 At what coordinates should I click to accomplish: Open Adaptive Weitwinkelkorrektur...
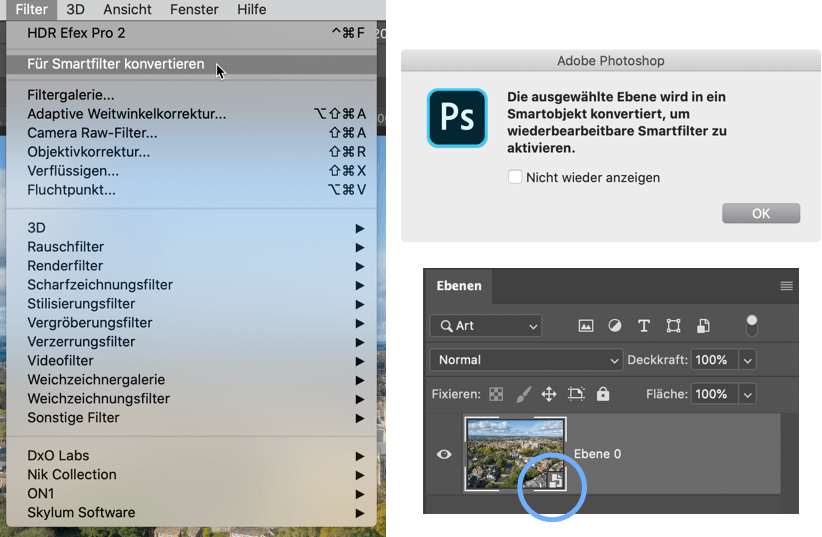(191, 114)
